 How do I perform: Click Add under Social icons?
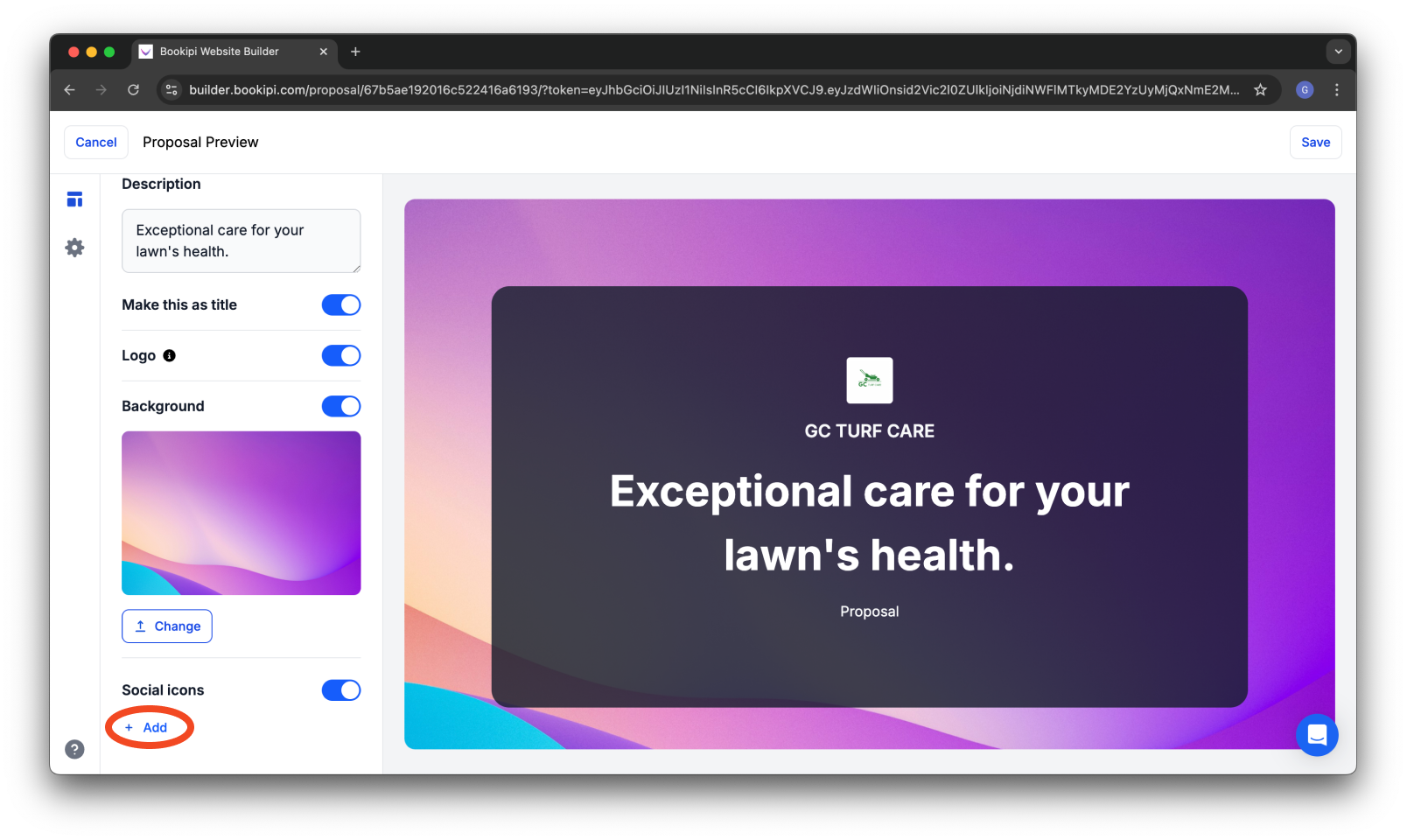[149, 727]
